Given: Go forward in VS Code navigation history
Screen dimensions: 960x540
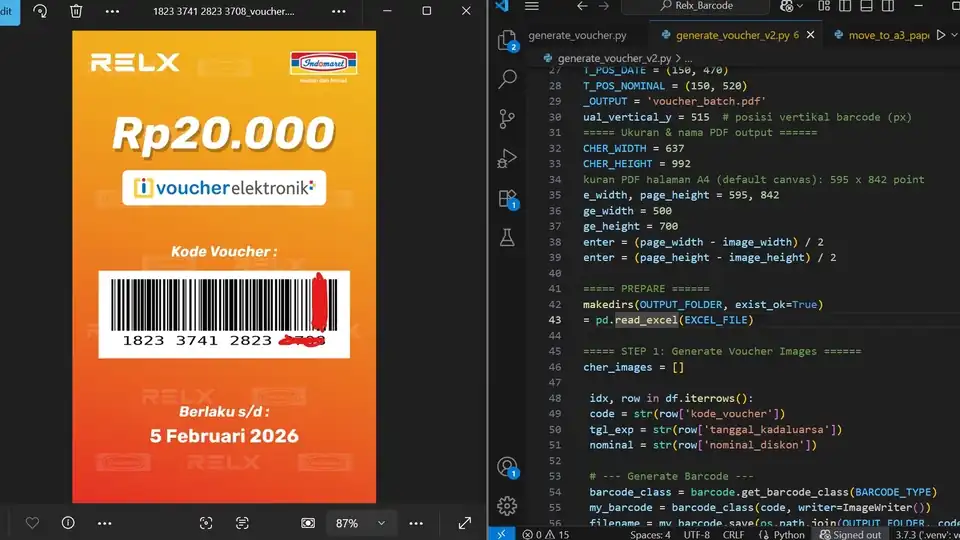Looking at the screenshot, I should click(x=604, y=6).
